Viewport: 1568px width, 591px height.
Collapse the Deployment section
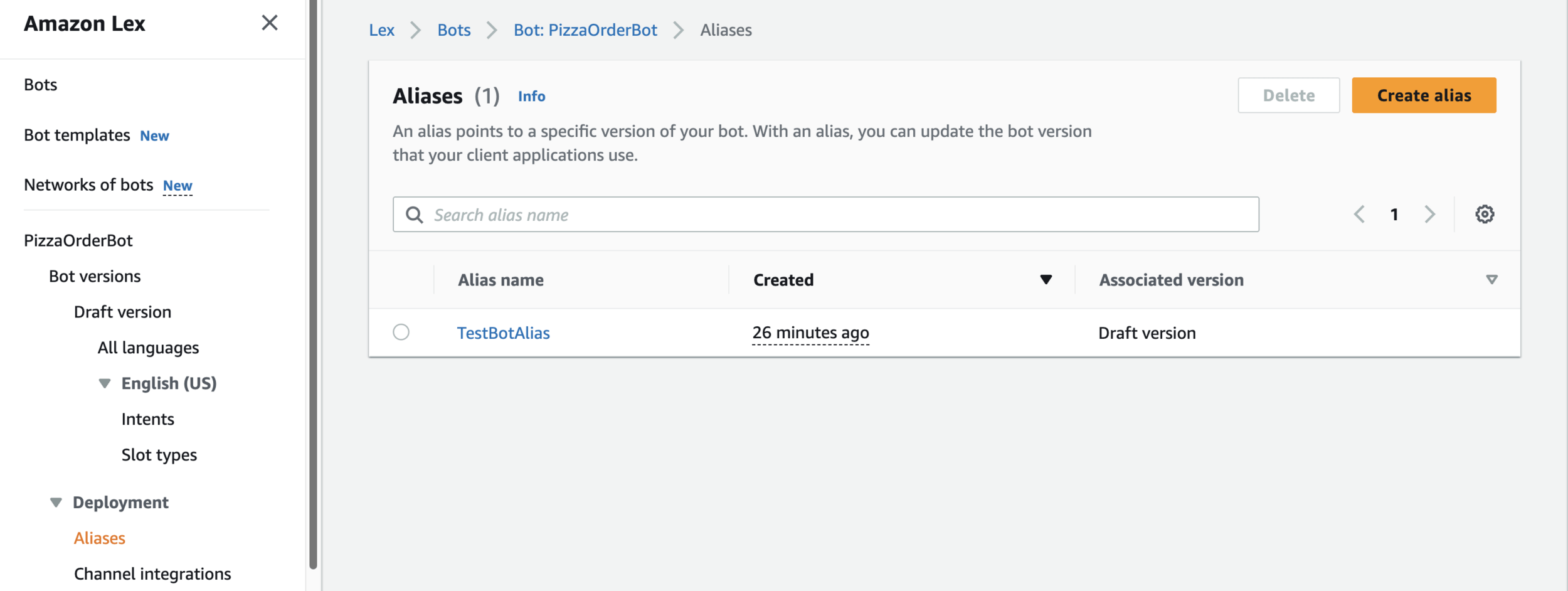point(56,503)
